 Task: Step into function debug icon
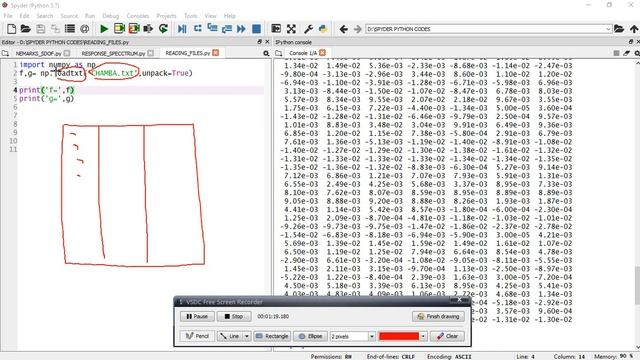212,29
